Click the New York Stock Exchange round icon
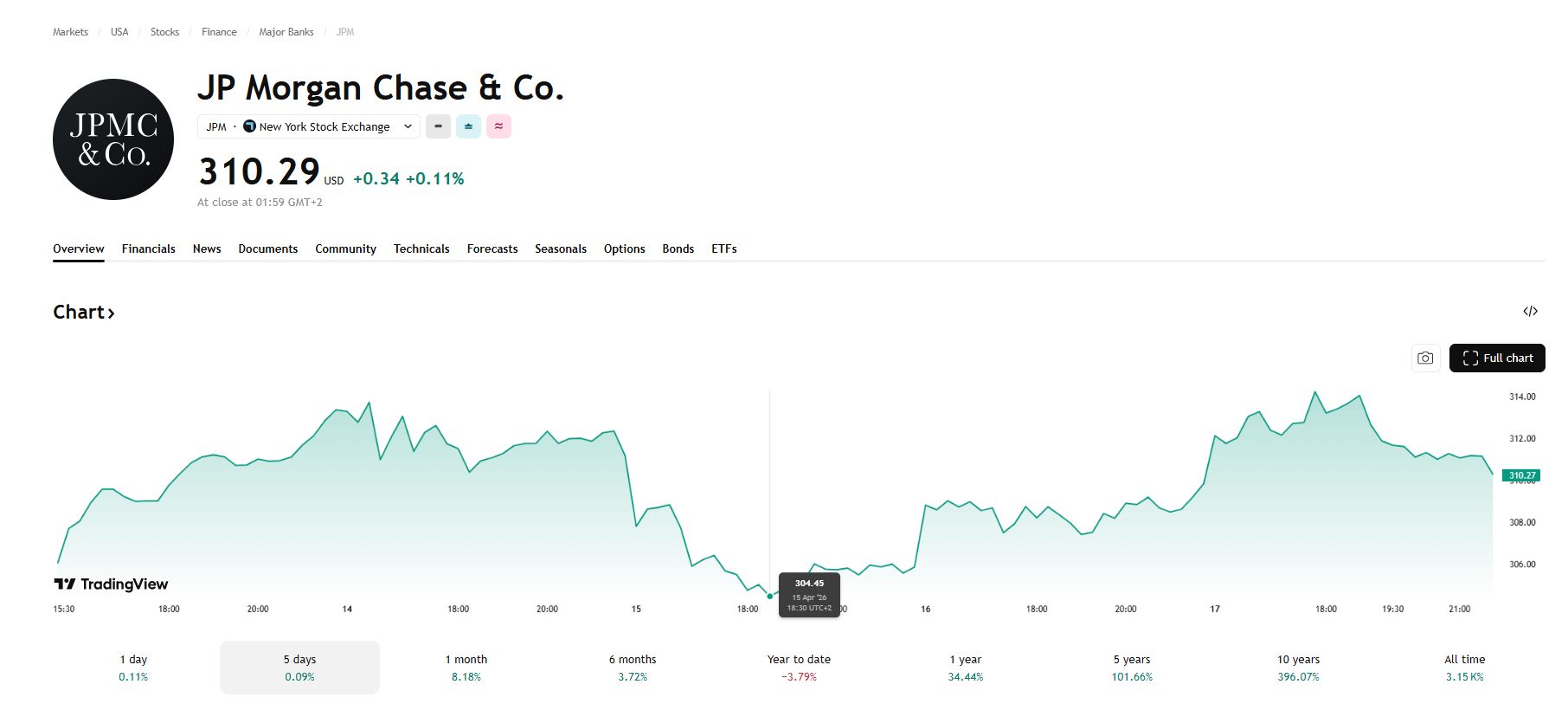 coord(249,126)
